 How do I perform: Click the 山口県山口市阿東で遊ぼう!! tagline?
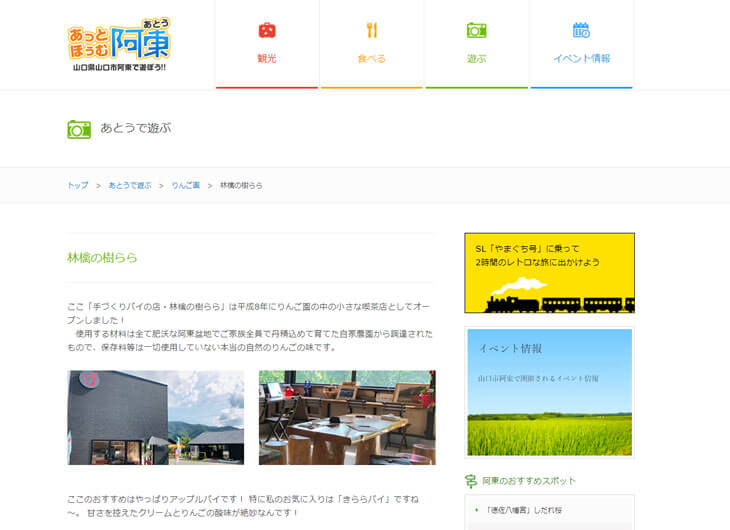coord(119,68)
